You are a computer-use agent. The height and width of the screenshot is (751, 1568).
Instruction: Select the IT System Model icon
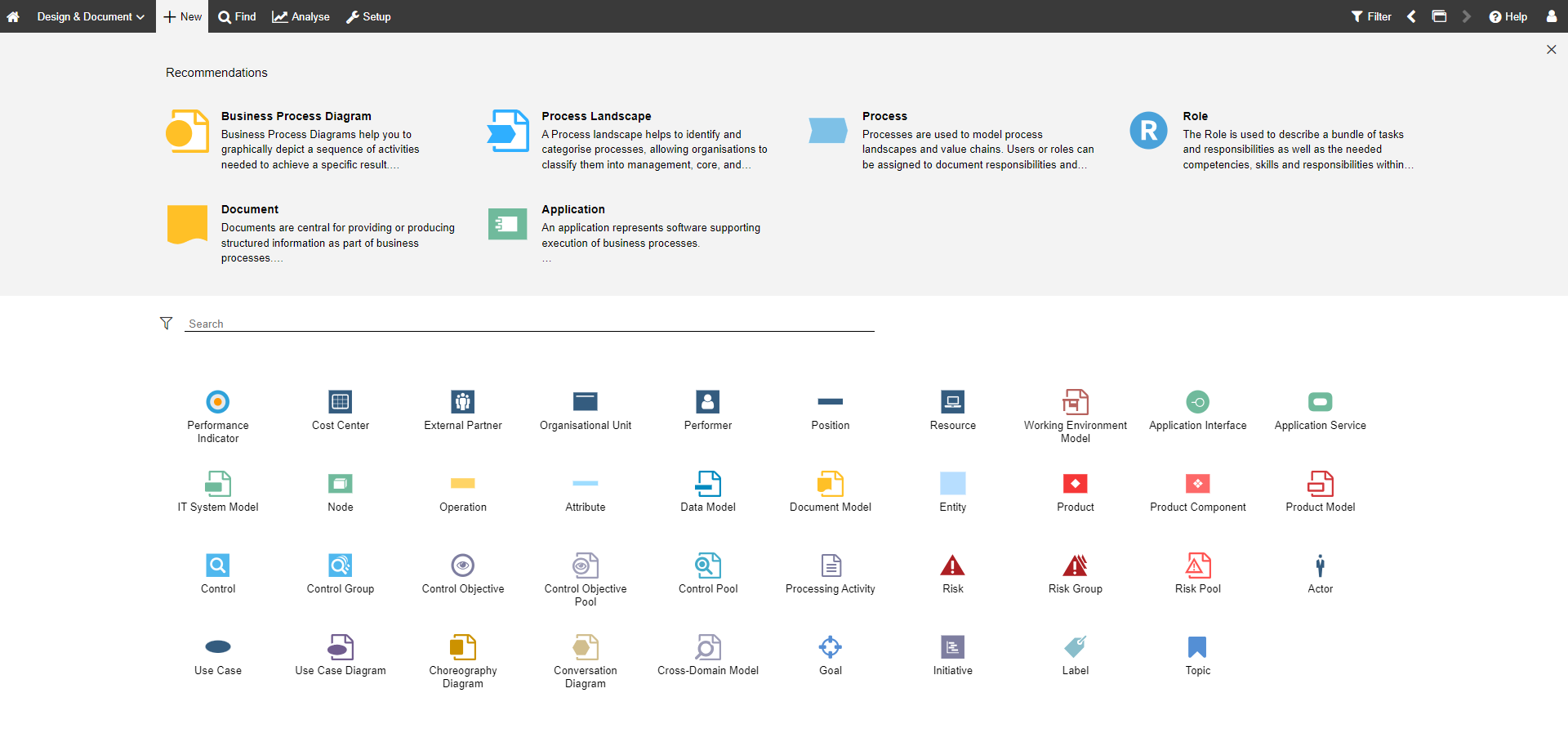tap(218, 483)
